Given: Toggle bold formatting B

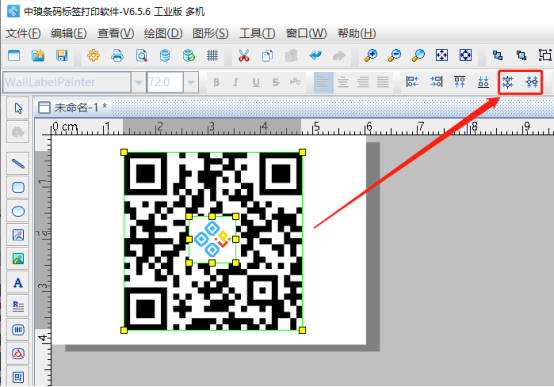Looking at the screenshot, I should pyautogui.click(x=216, y=82).
